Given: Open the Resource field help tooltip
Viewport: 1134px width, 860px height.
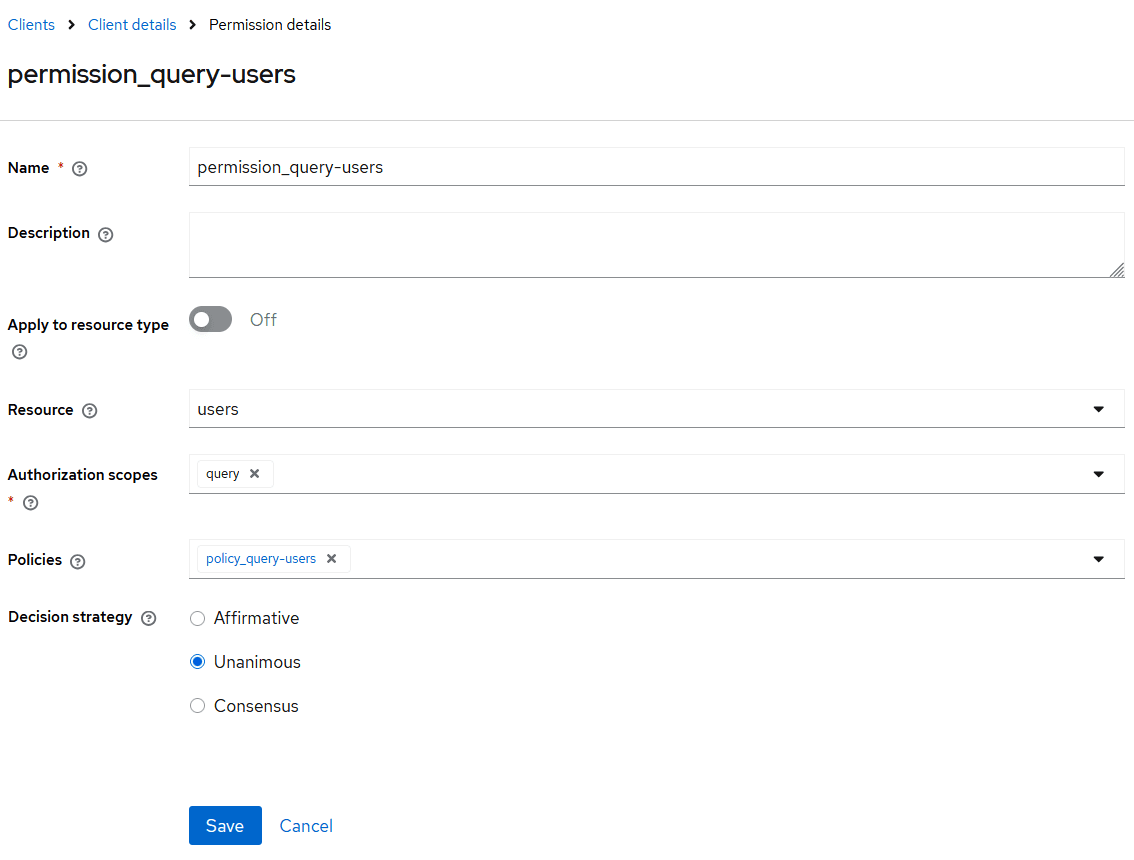Looking at the screenshot, I should click(89, 410).
